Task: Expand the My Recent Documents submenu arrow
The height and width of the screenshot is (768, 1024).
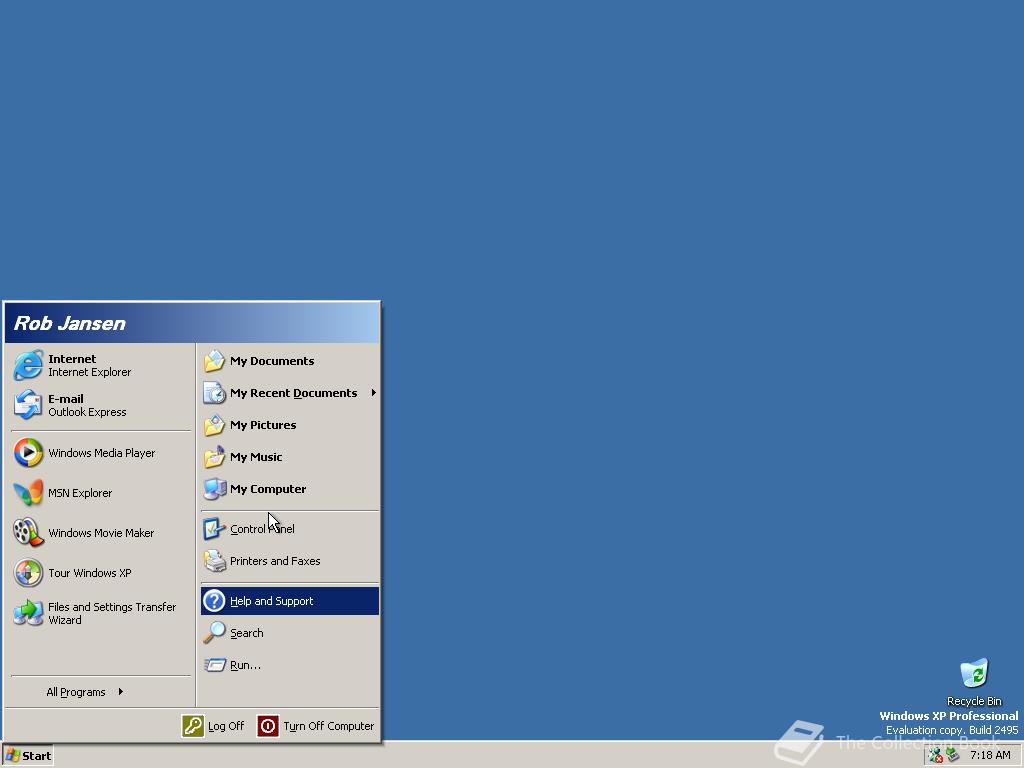Action: click(x=374, y=392)
